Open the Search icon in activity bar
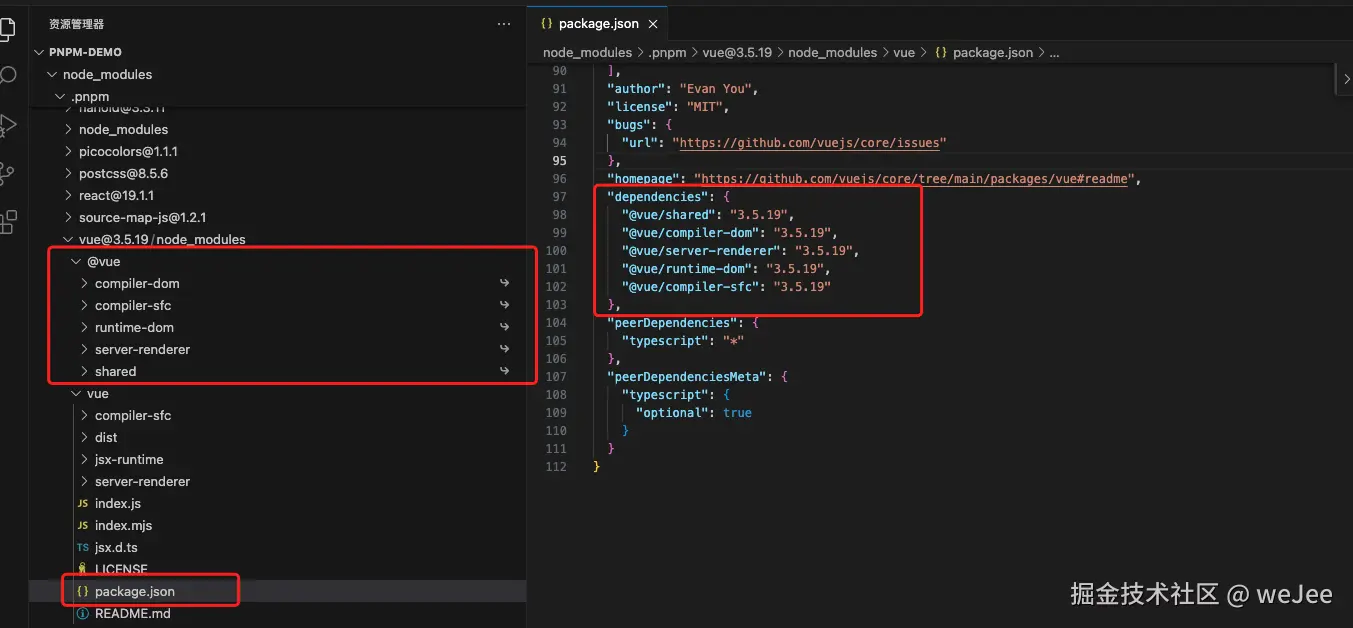Image resolution: width=1353 pixels, height=628 pixels. pyautogui.click(x=7, y=76)
